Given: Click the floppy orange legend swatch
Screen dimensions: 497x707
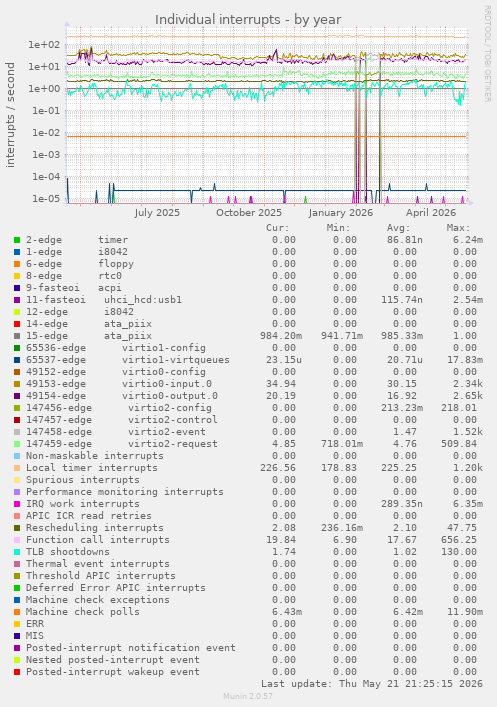Looking at the screenshot, I should click(17, 264).
